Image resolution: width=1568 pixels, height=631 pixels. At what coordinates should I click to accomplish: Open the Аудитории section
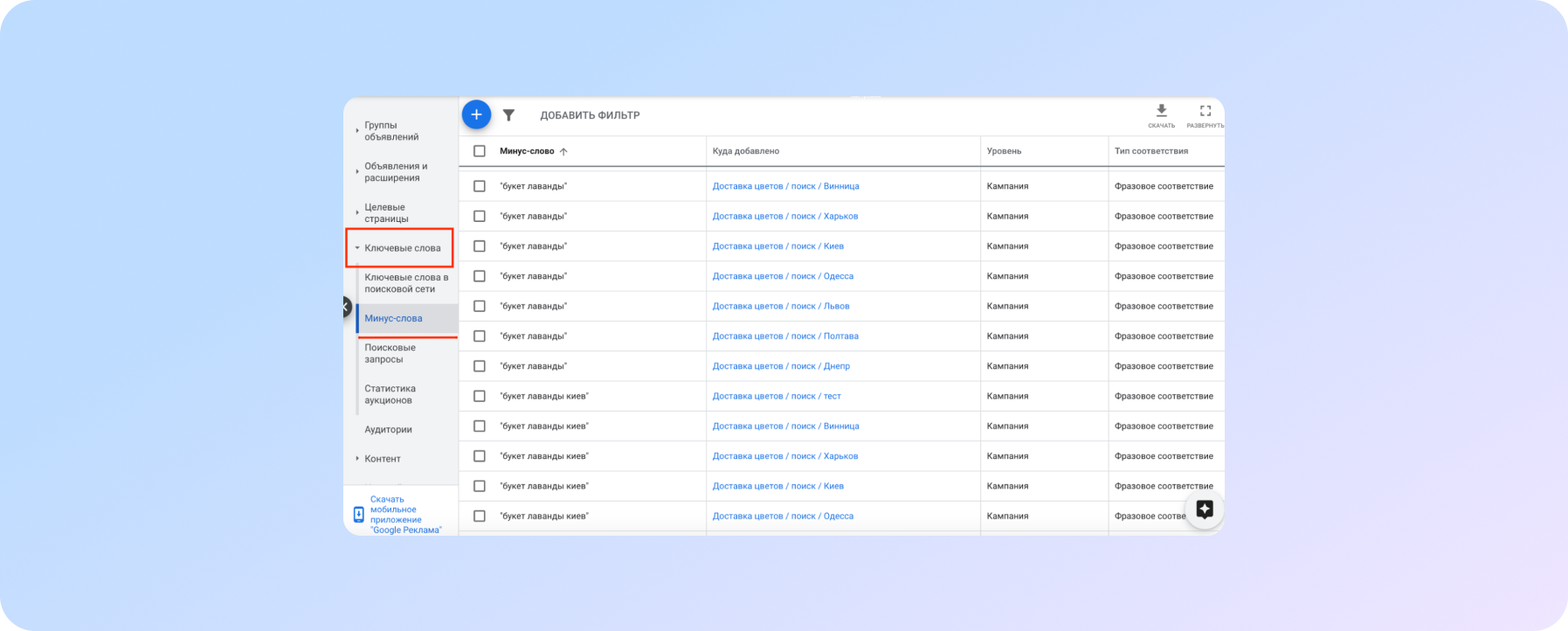[x=388, y=430]
